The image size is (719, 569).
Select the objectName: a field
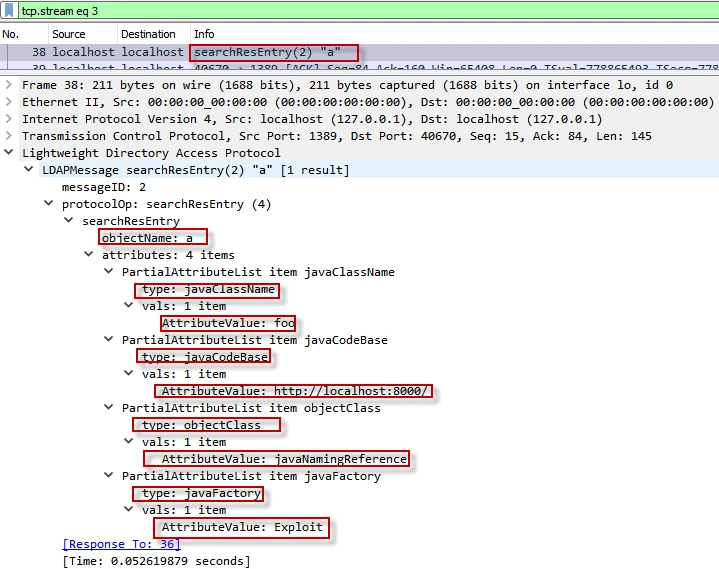point(152,238)
